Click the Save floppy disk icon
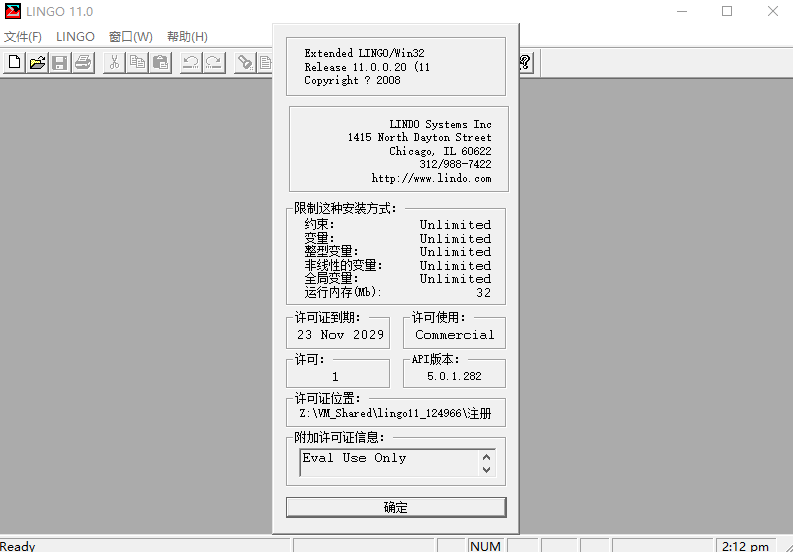This screenshot has height=552, width=793. click(x=60, y=63)
